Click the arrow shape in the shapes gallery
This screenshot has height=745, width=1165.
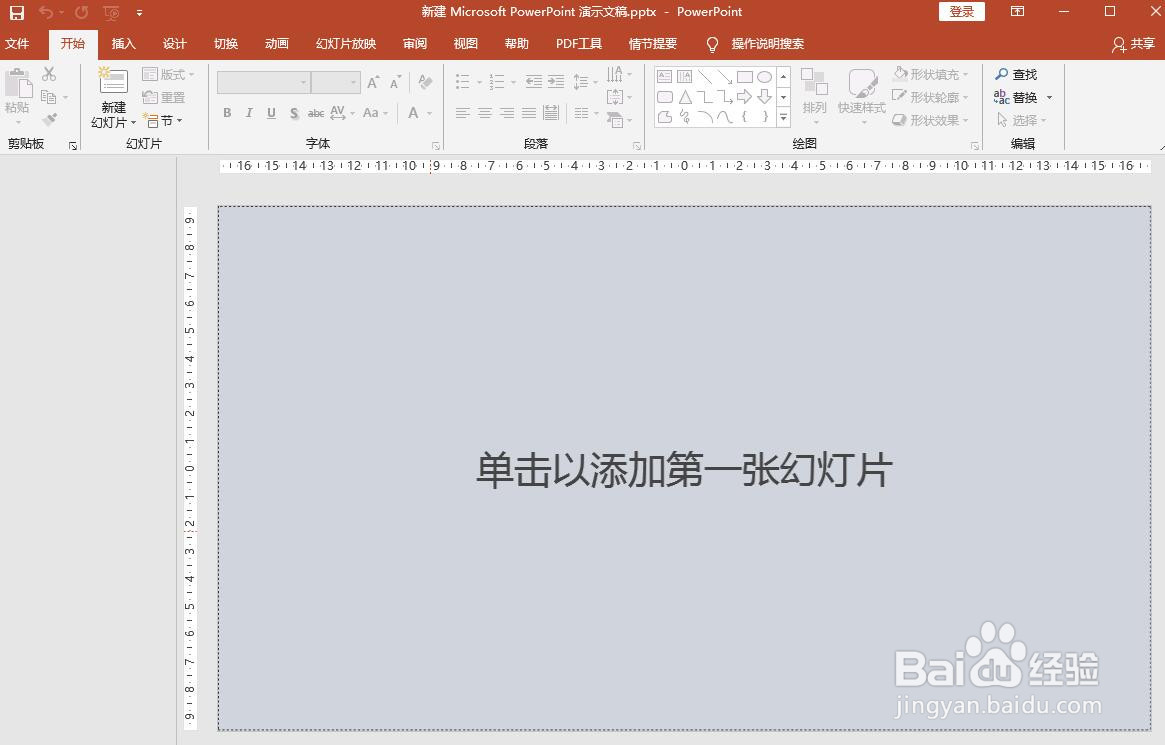tap(745, 96)
